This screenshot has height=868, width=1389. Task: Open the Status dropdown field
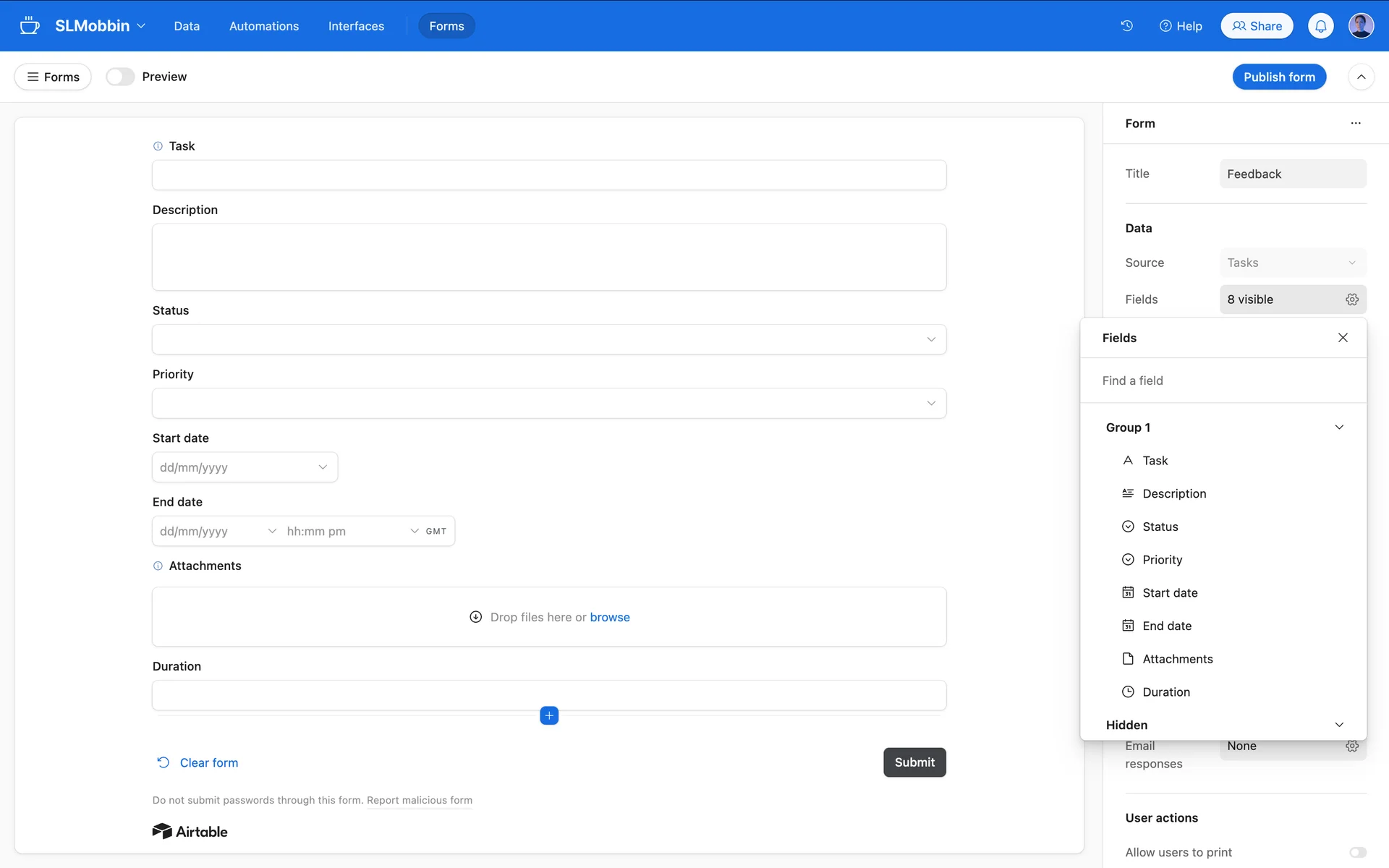point(548,339)
